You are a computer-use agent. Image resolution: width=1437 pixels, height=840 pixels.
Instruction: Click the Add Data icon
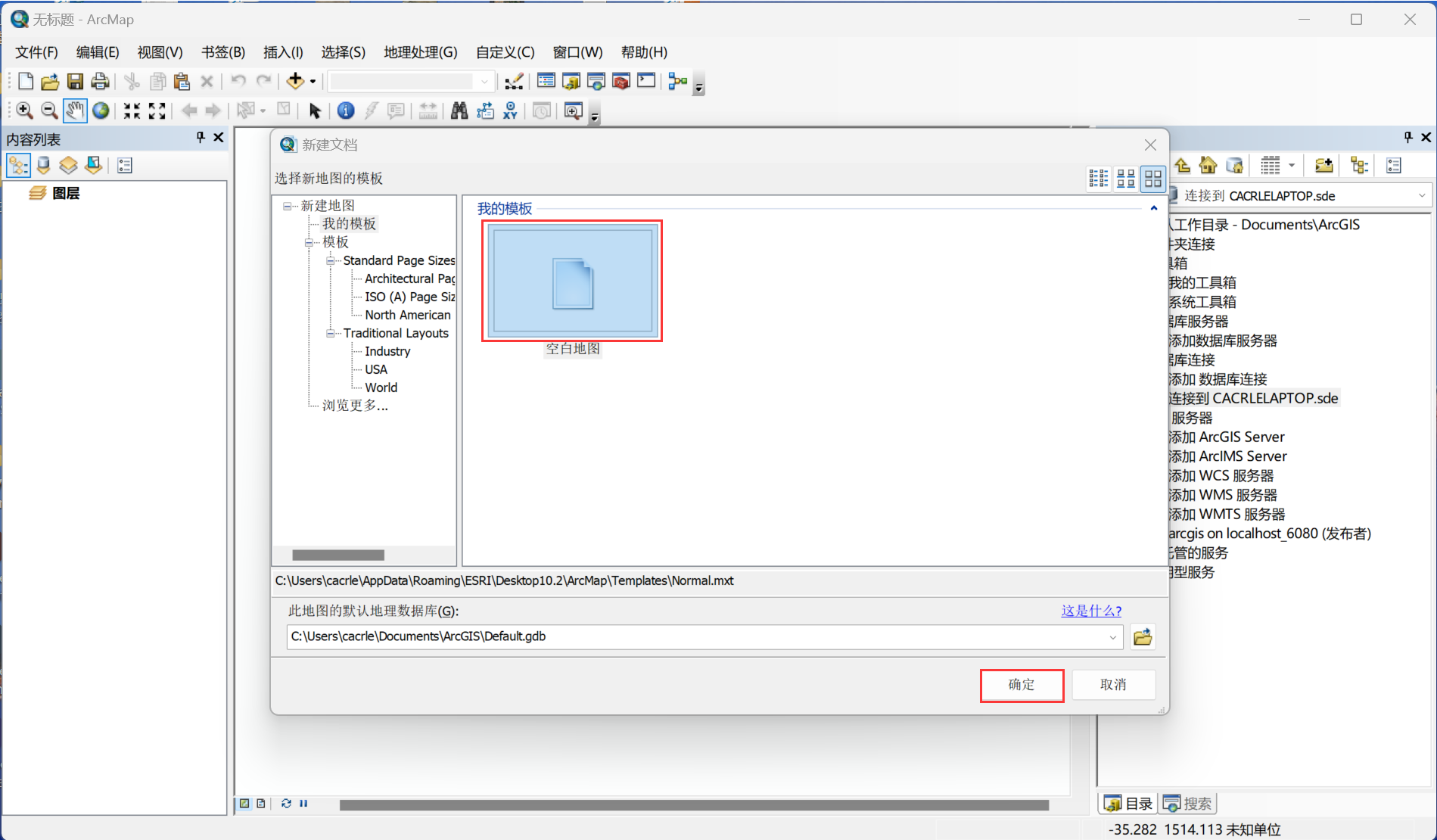[295, 81]
